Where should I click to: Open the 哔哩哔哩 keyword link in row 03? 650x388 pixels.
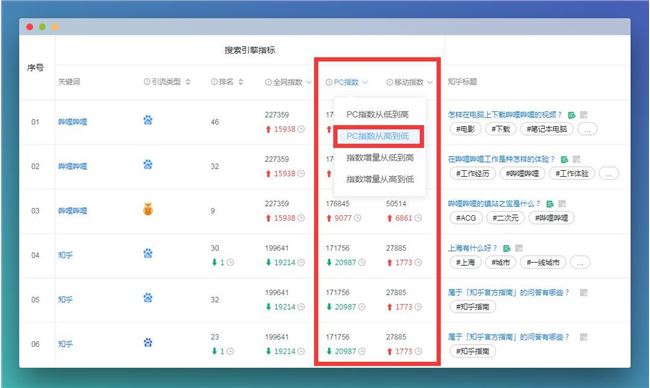(73, 211)
